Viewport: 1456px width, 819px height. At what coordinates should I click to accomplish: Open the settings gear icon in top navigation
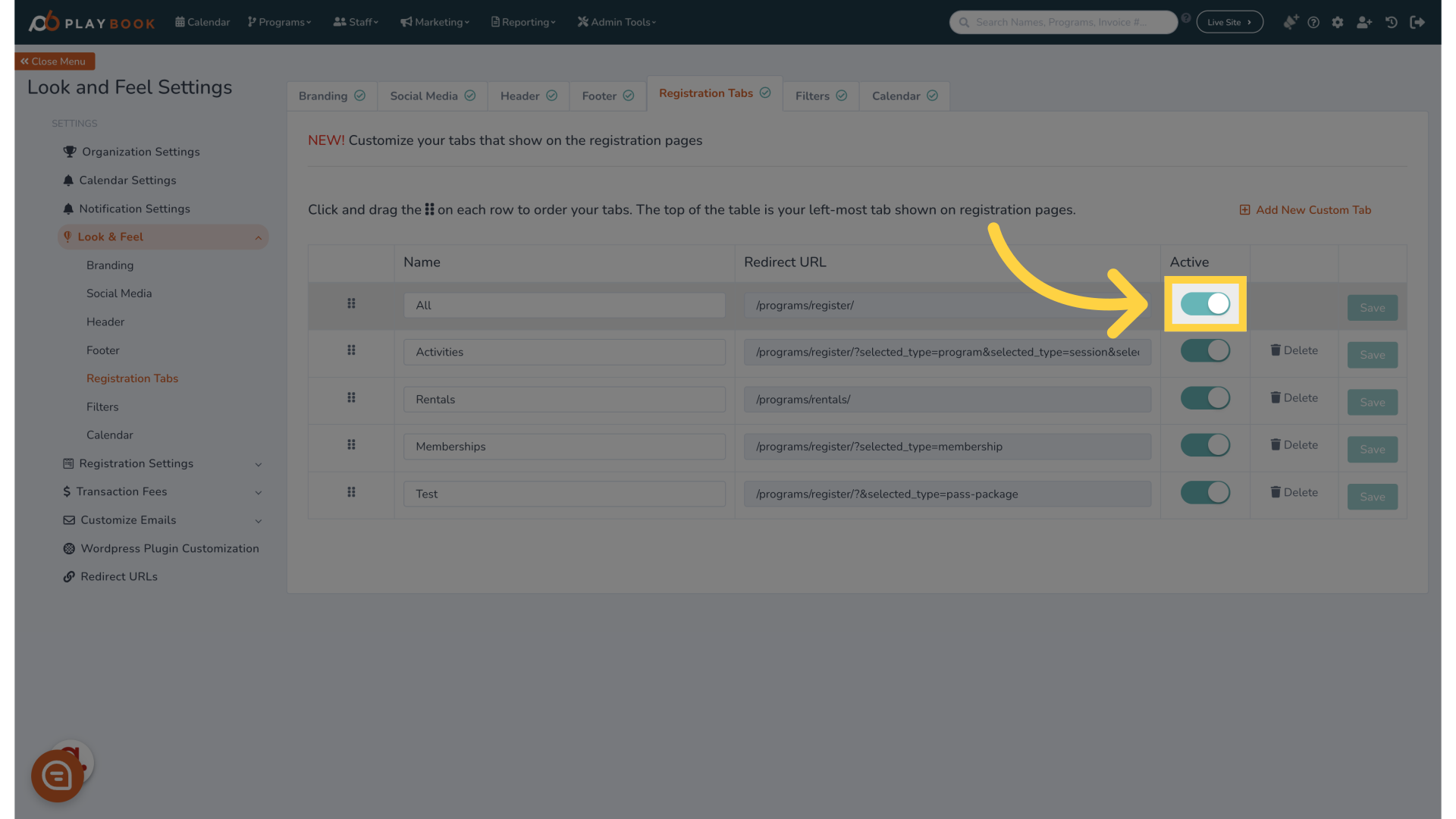[x=1338, y=22]
